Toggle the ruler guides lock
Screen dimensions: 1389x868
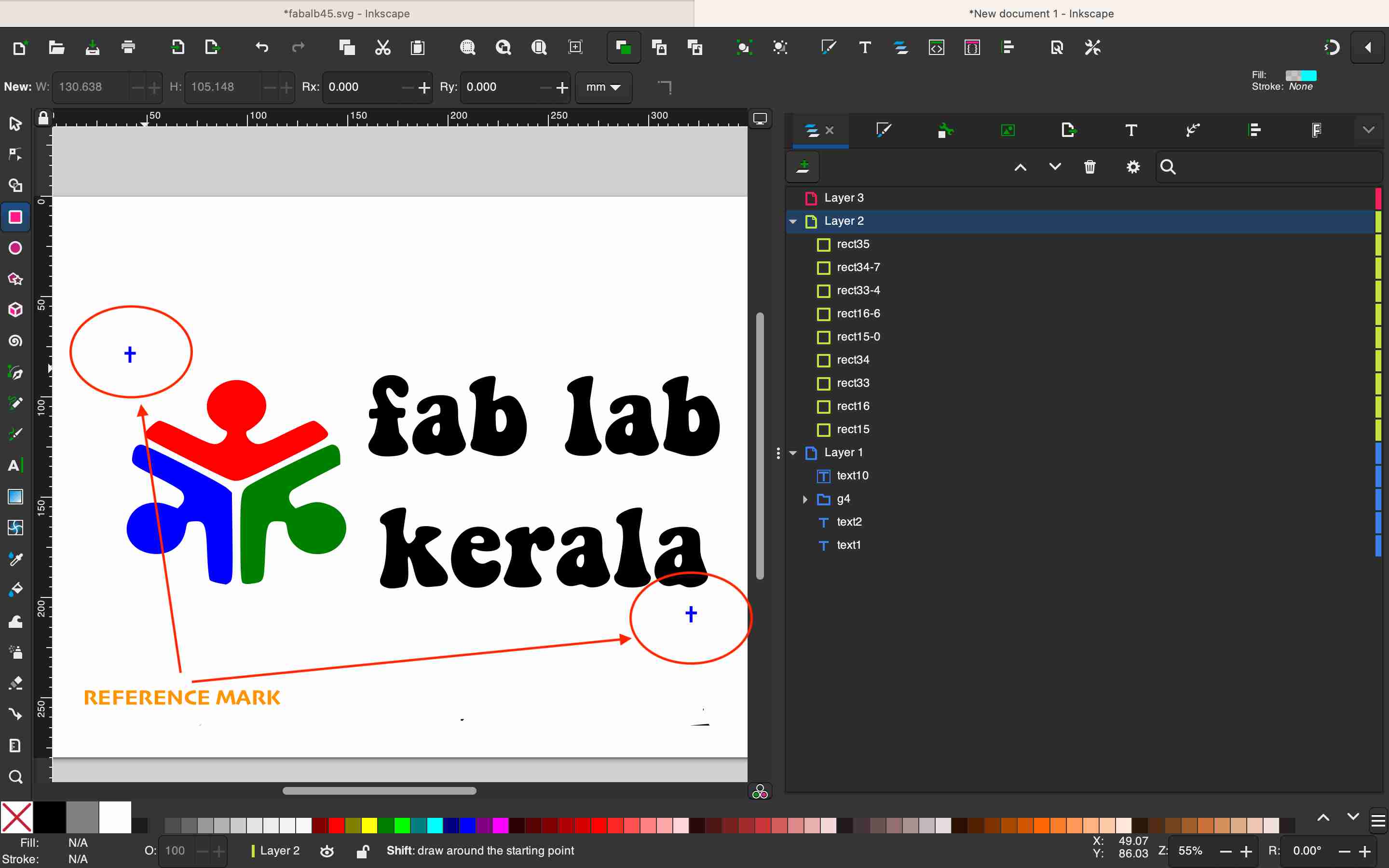[43, 118]
